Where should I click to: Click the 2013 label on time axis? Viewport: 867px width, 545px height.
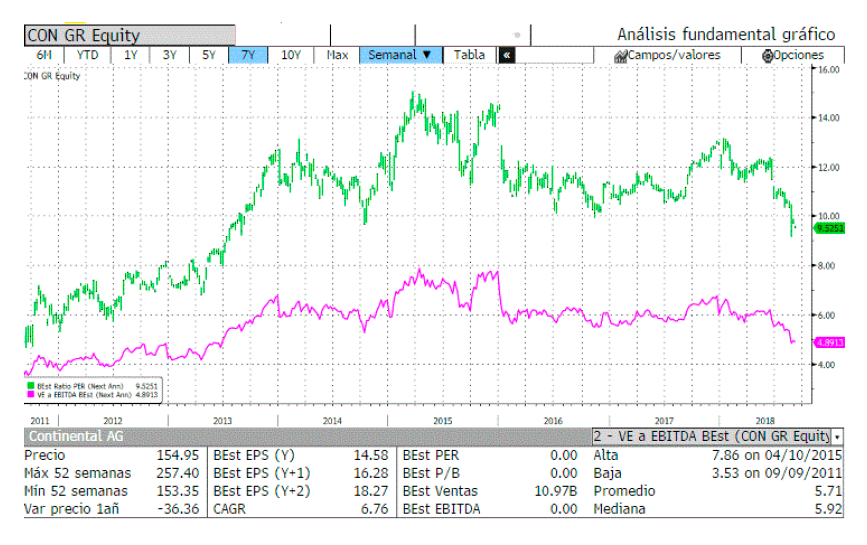tap(222, 421)
